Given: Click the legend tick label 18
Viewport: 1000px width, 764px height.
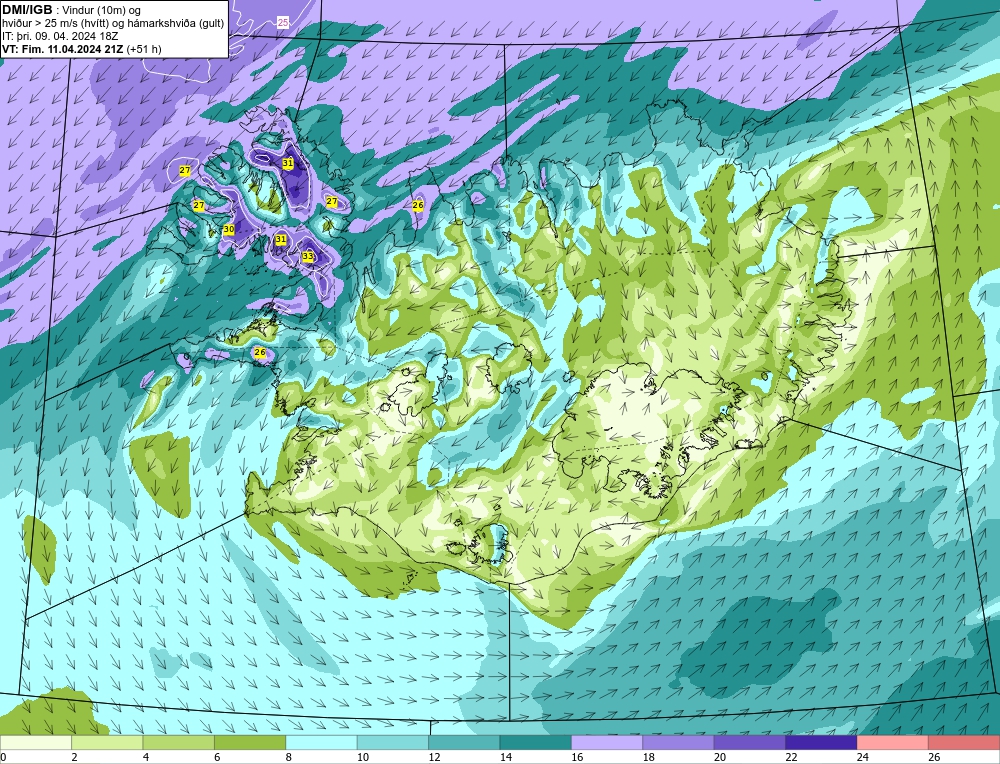Looking at the screenshot, I should click(x=649, y=757).
